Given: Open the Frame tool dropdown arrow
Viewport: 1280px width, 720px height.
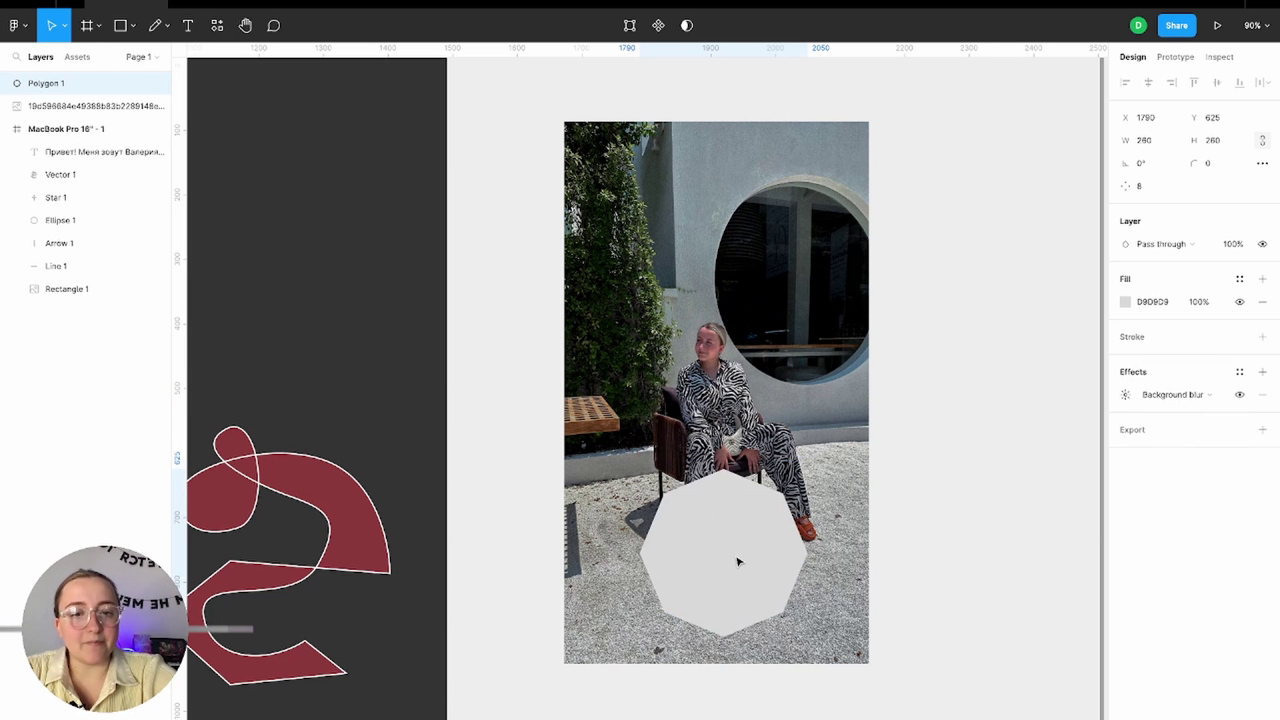Looking at the screenshot, I should (99, 26).
